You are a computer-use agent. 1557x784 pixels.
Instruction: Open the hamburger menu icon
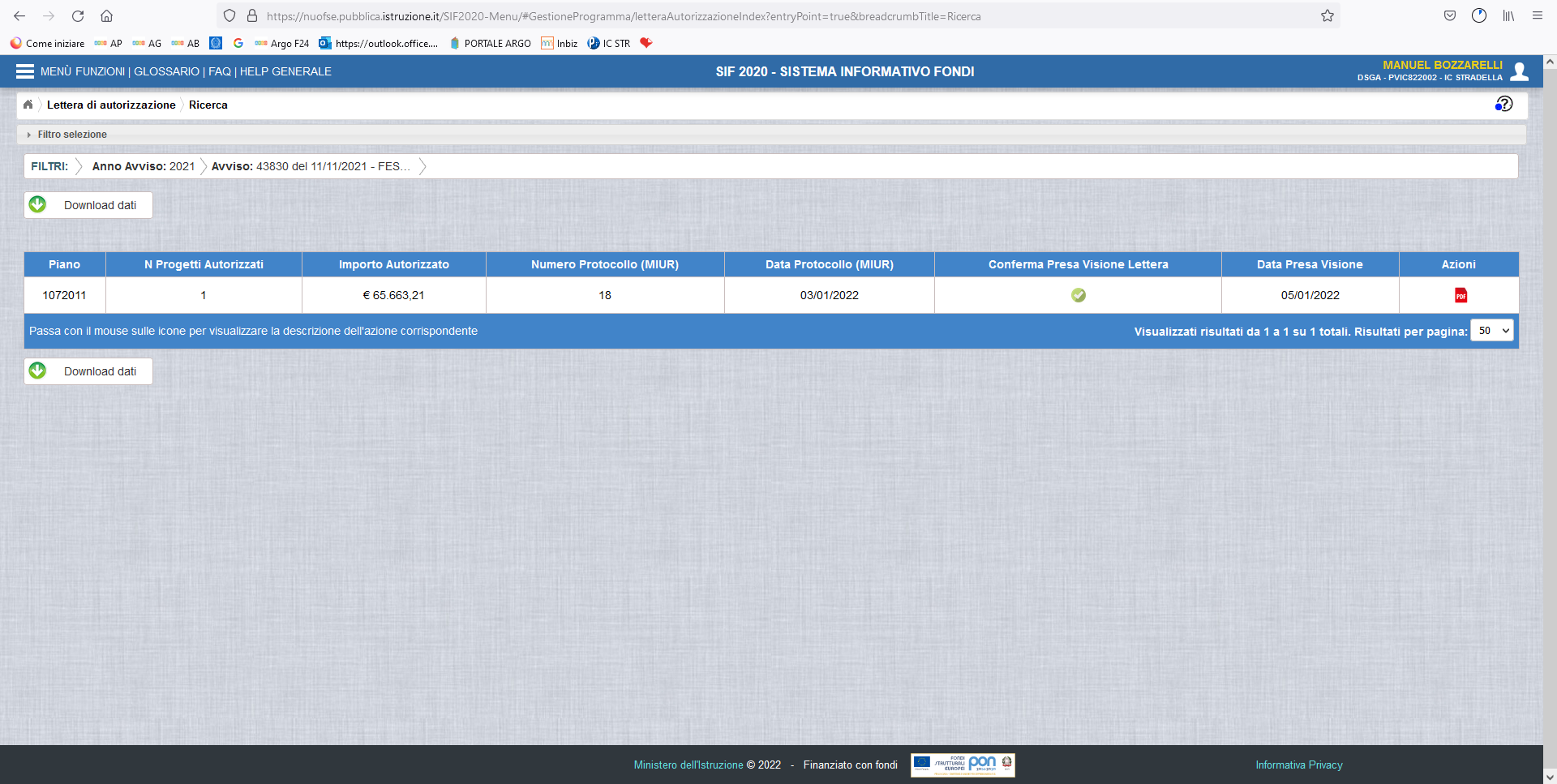(24, 71)
